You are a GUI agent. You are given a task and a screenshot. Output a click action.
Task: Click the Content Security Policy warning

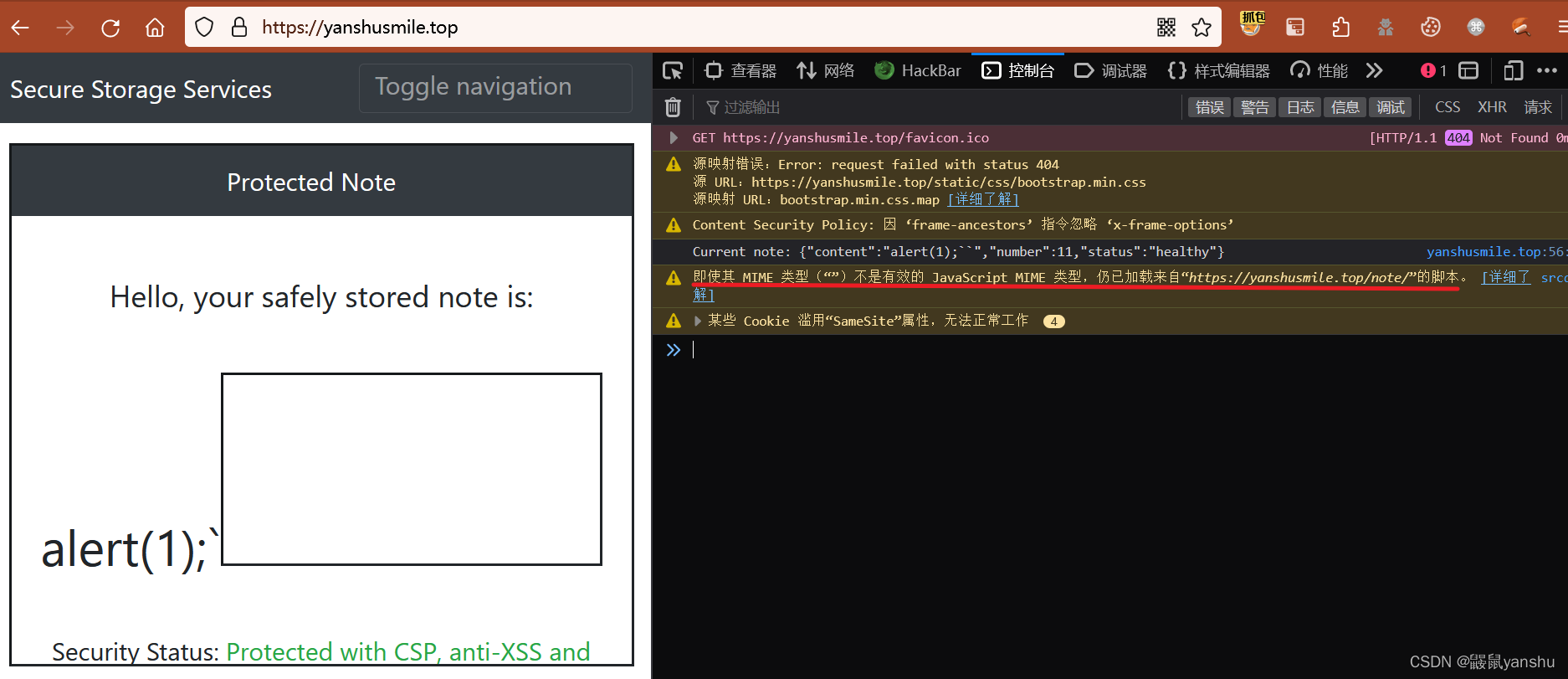click(962, 225)
